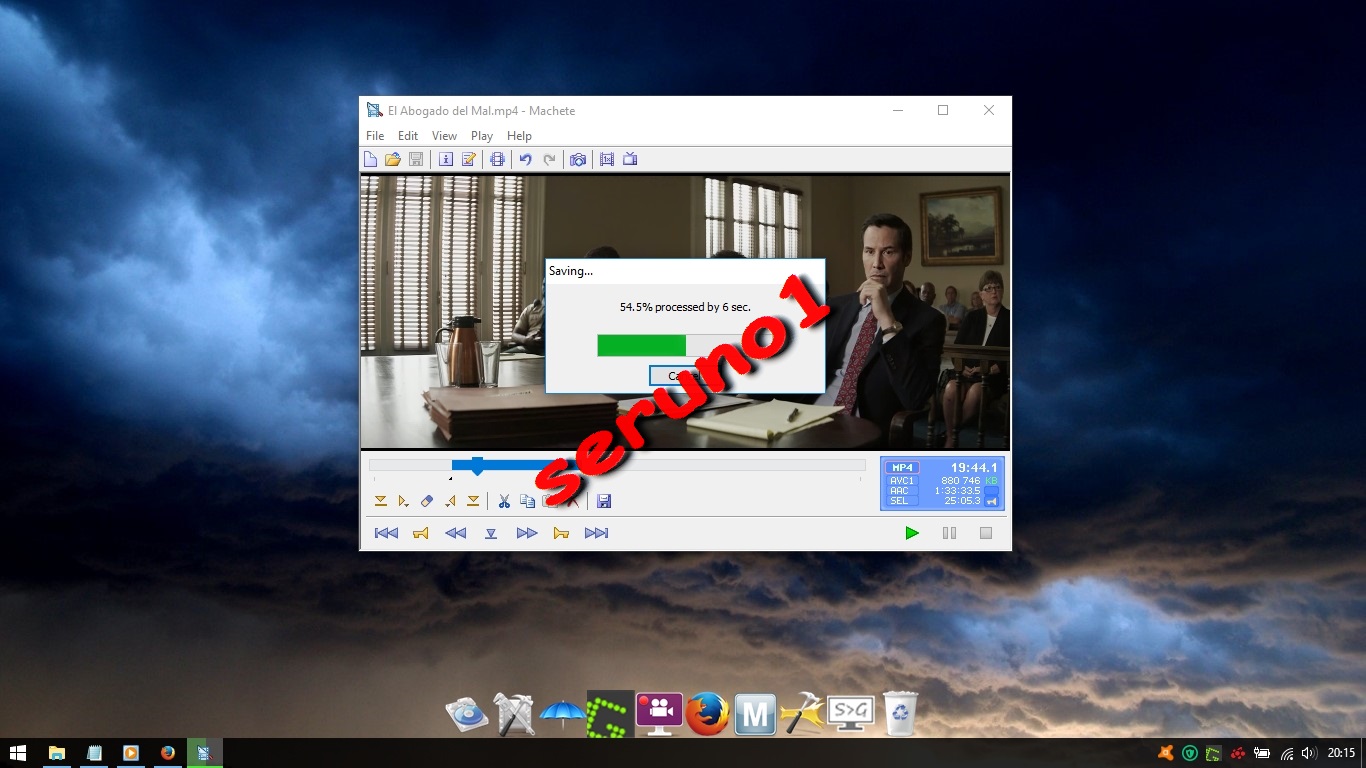
Task: Start playback with the green Play button
Action: [911, 533]
